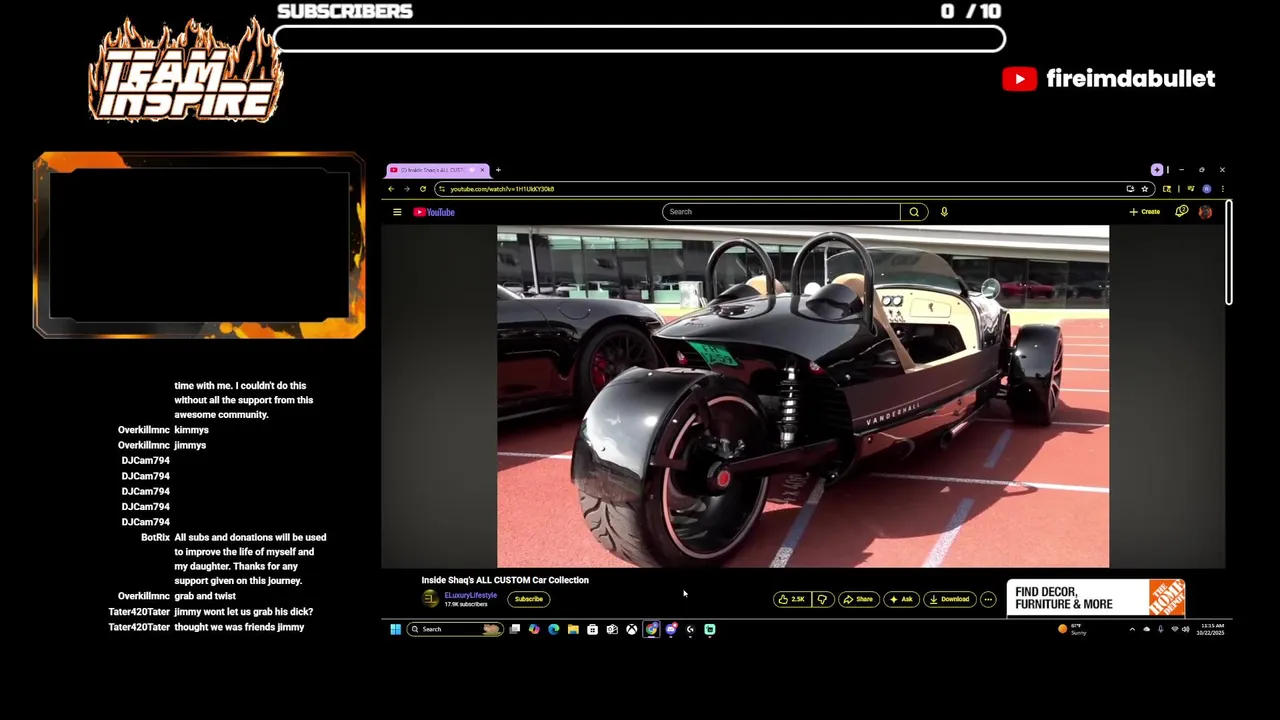Screen dimensions: 1280x720
Task: Show hidden system tray icons chevron
Action: [x=1132, y=629]
